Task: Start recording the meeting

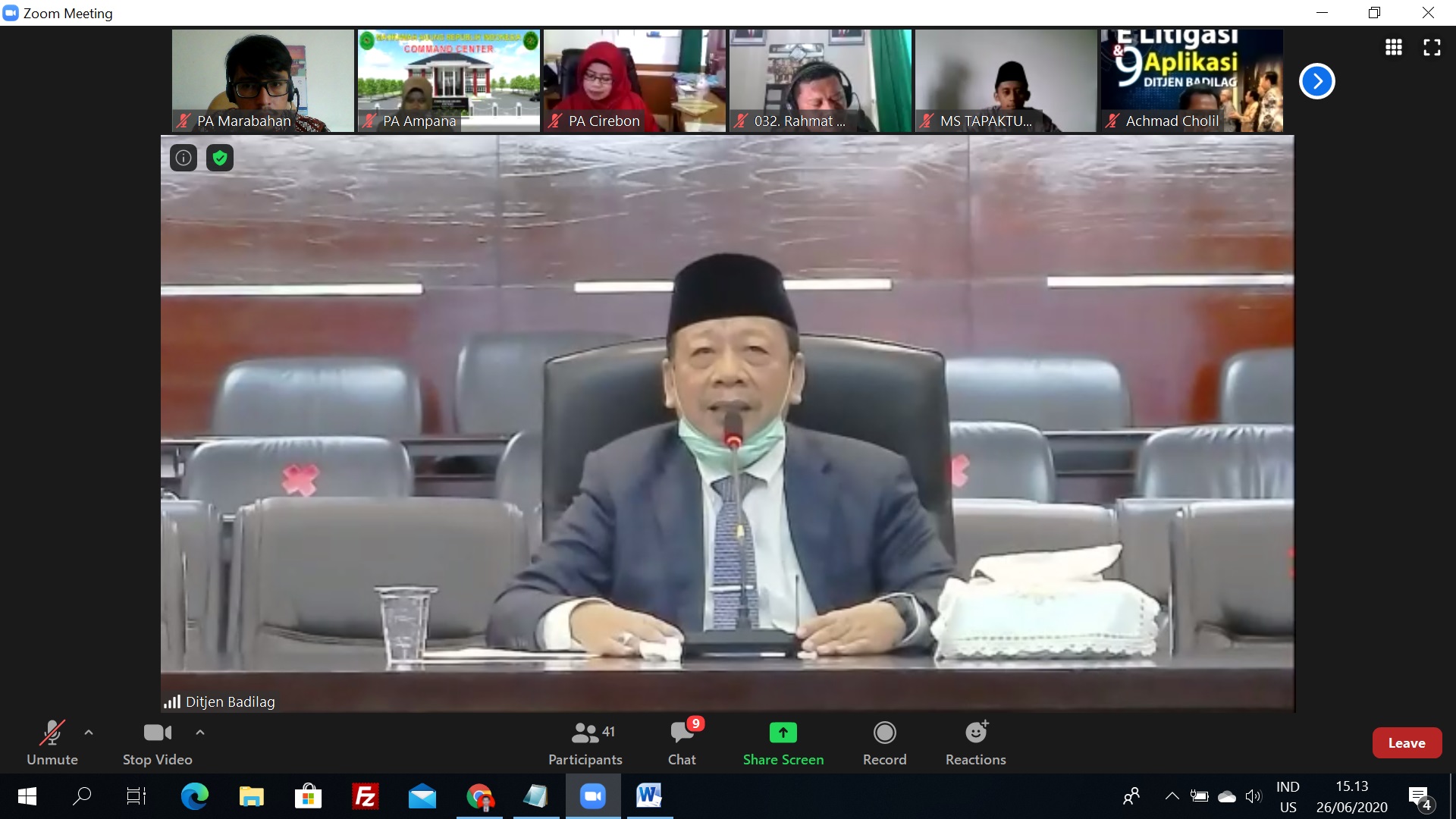Action: click(x=884, y=742)
